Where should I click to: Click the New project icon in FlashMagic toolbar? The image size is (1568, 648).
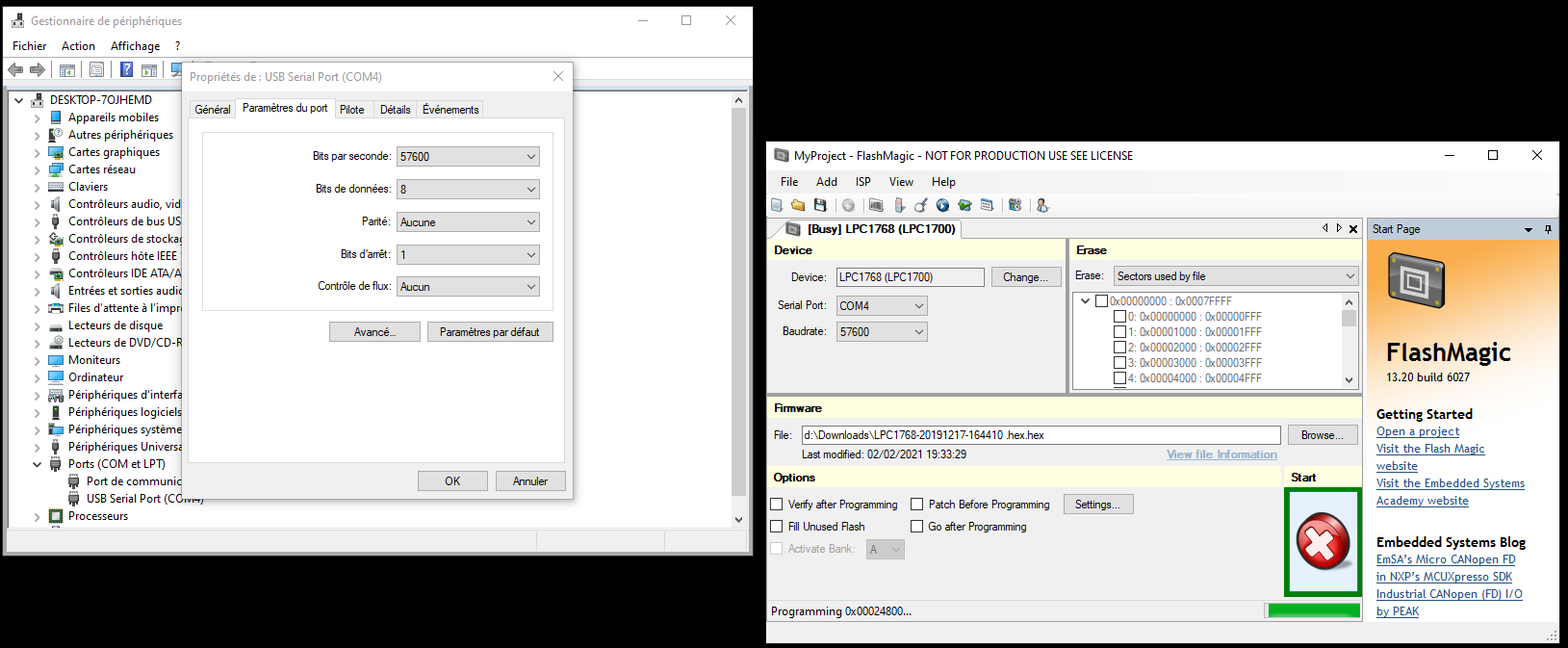tap(777, 205)
